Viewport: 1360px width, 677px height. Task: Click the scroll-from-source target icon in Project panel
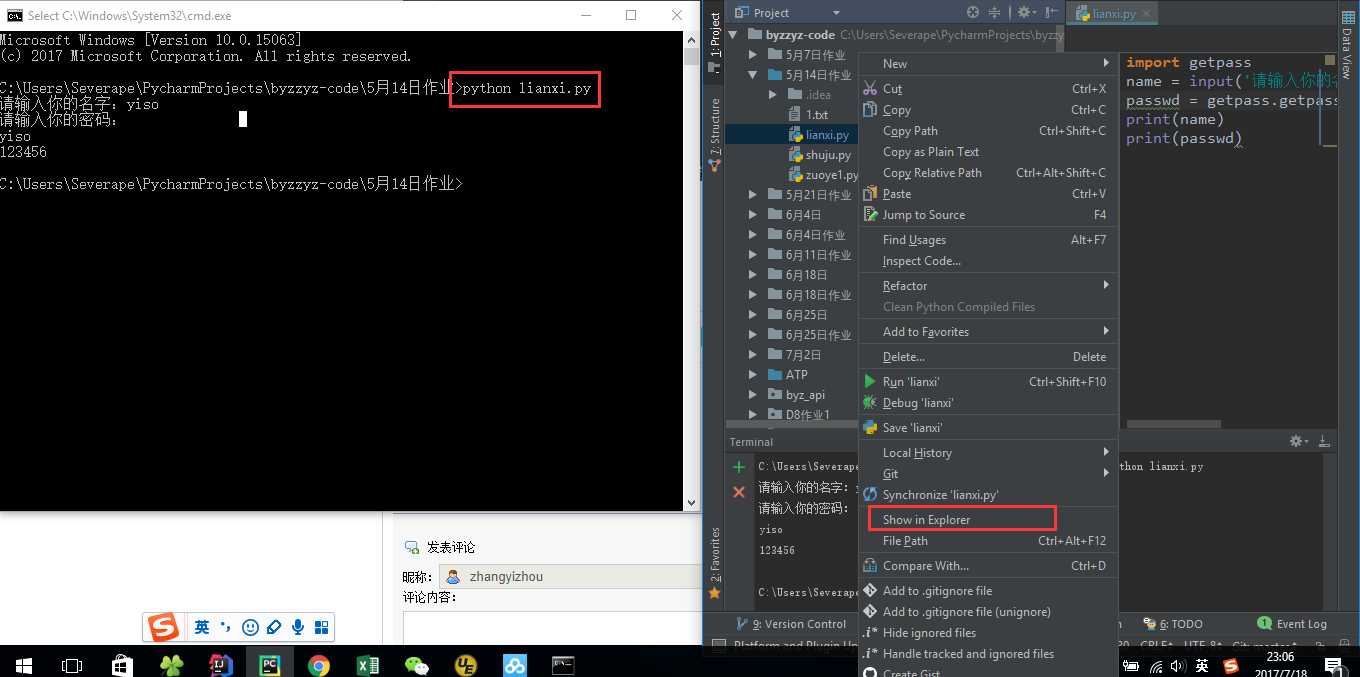[x=973, y=13]
